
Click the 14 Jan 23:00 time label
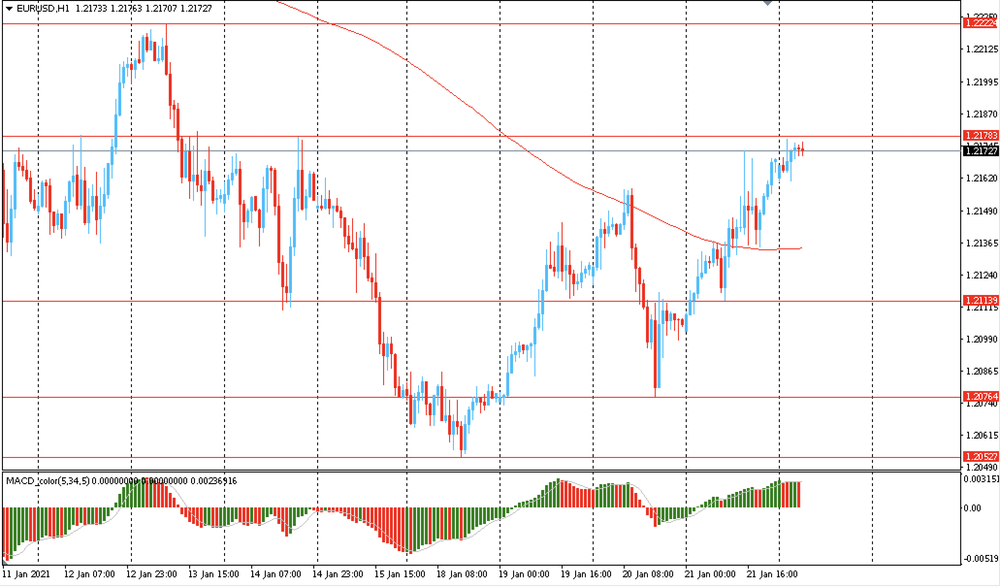[x=337, y=574]
